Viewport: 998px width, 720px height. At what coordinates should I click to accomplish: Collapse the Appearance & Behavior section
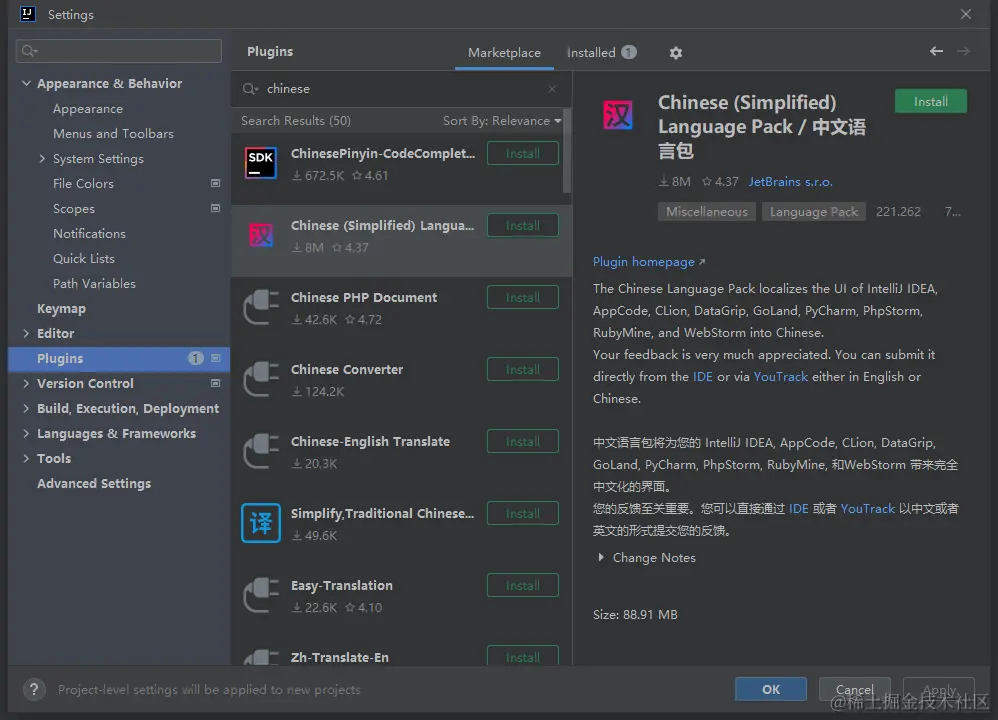pos(26,83)
